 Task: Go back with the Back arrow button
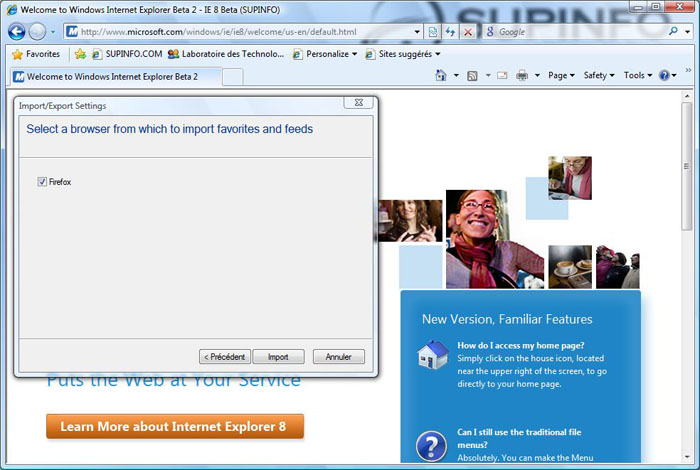(x=17, y=32)
